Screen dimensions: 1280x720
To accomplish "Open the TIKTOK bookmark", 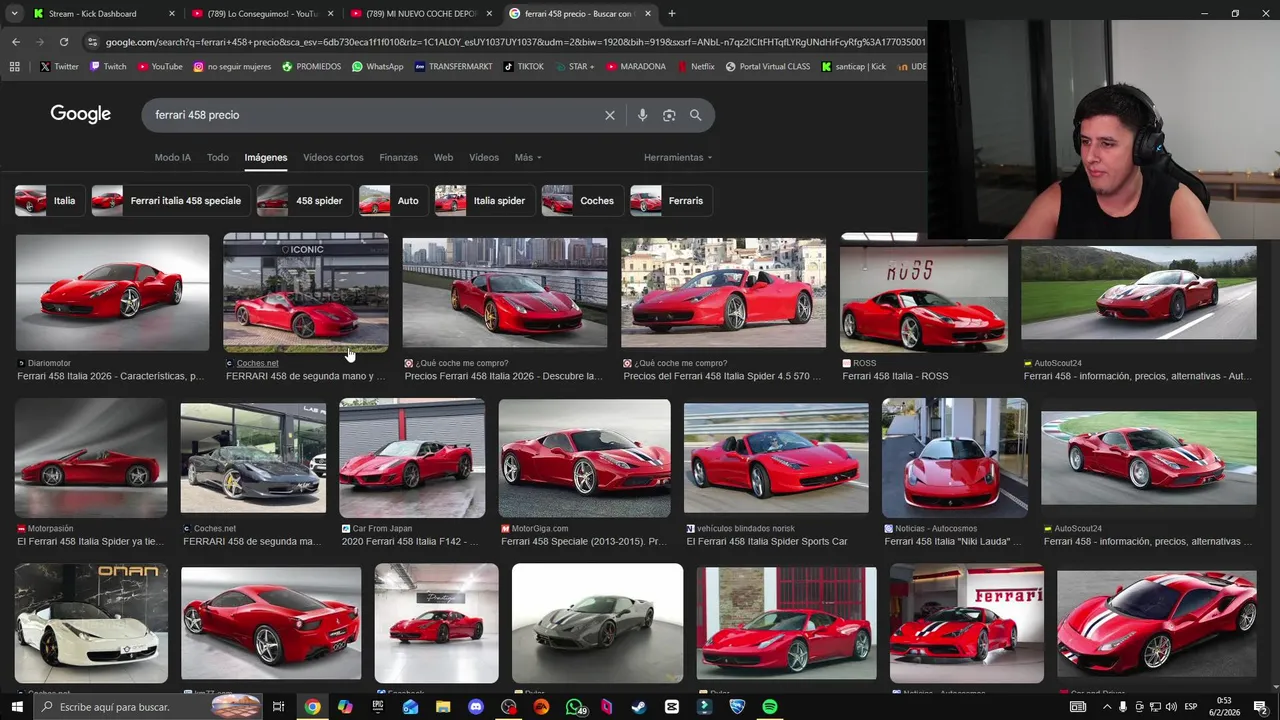I will point(524,67).
